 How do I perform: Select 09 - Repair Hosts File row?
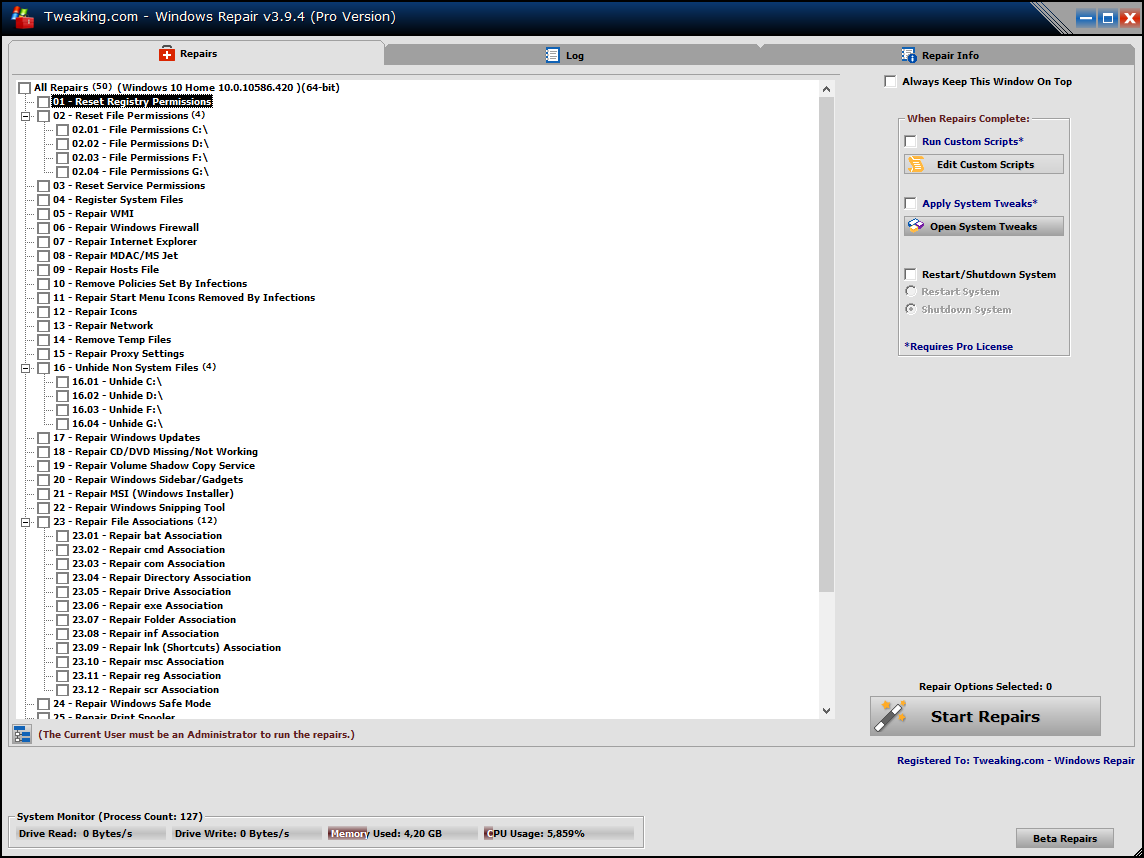pyautogui.click(x=106, y=270)
